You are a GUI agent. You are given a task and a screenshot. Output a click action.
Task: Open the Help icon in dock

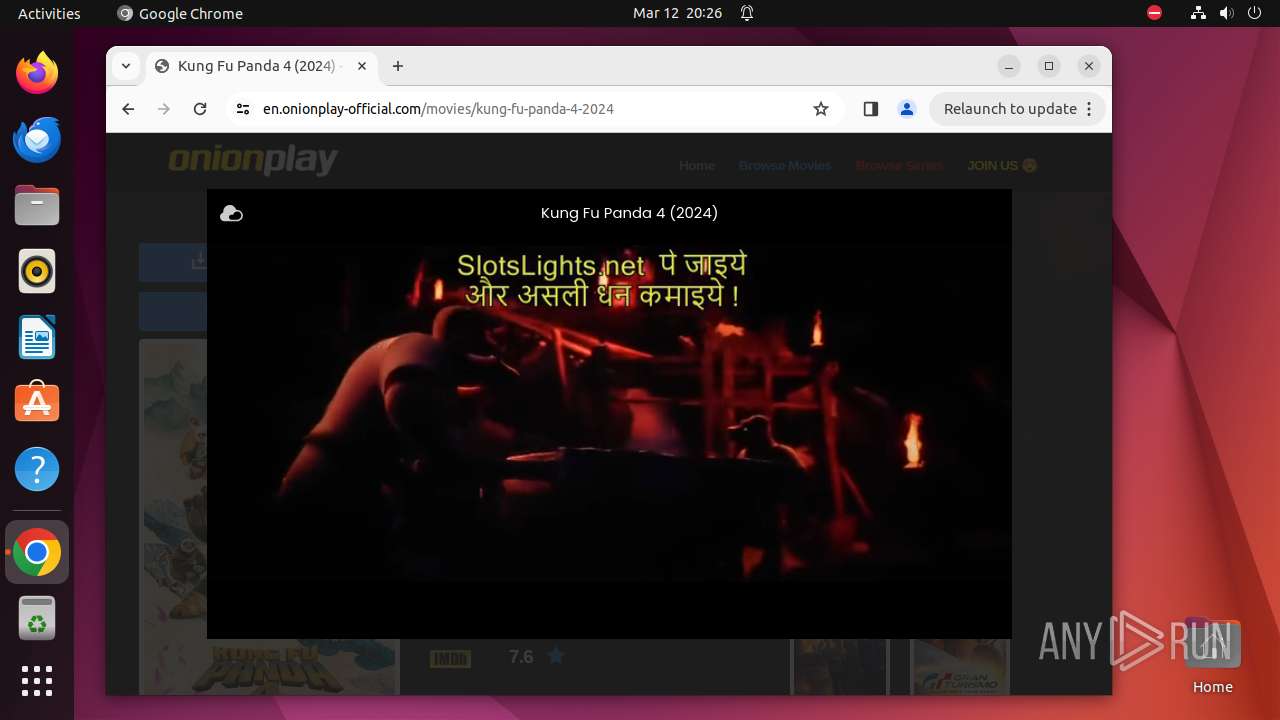tap(37, 469)
